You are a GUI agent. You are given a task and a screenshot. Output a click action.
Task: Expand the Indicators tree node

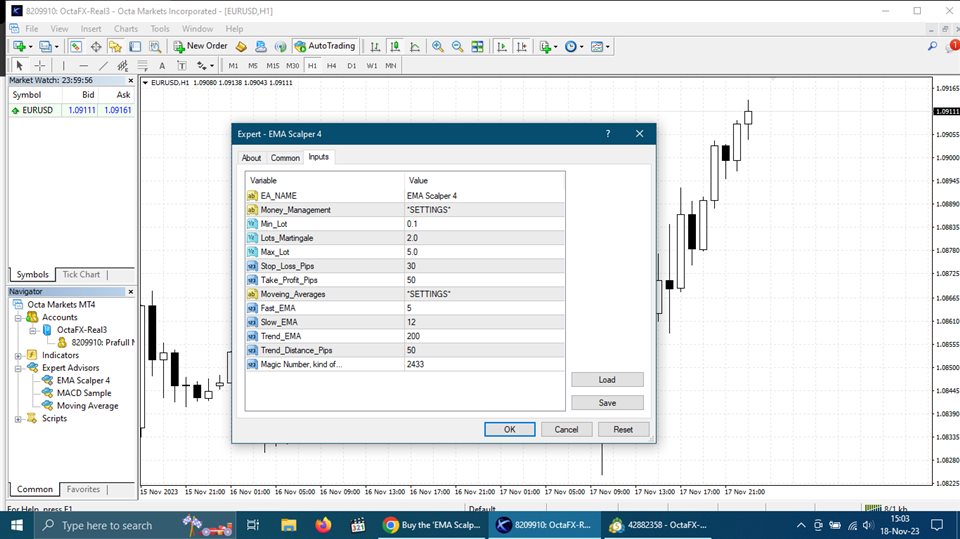point(19,355)
